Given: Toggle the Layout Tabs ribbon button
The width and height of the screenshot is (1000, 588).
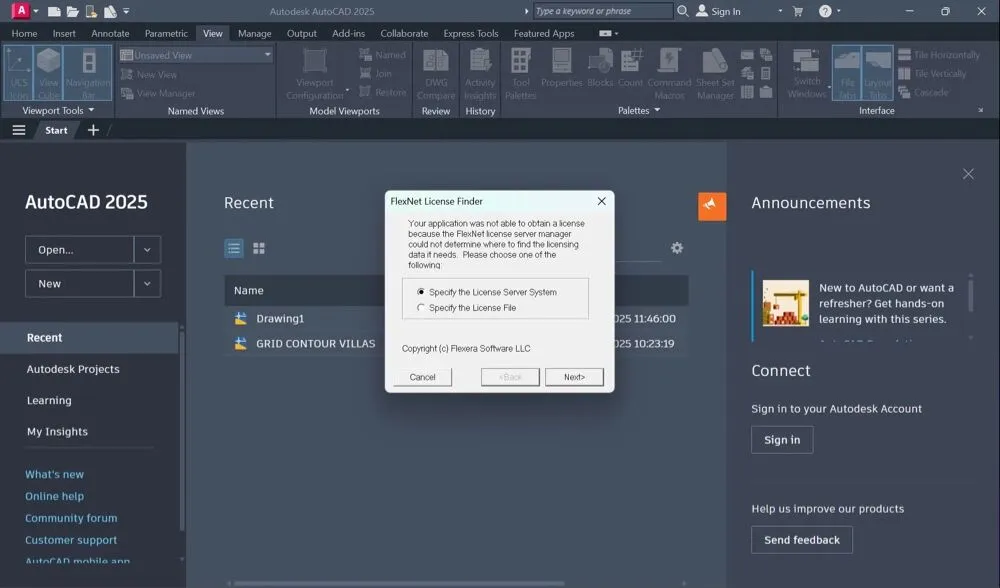Looking at the screenshot, I should (x=878, y=73).
